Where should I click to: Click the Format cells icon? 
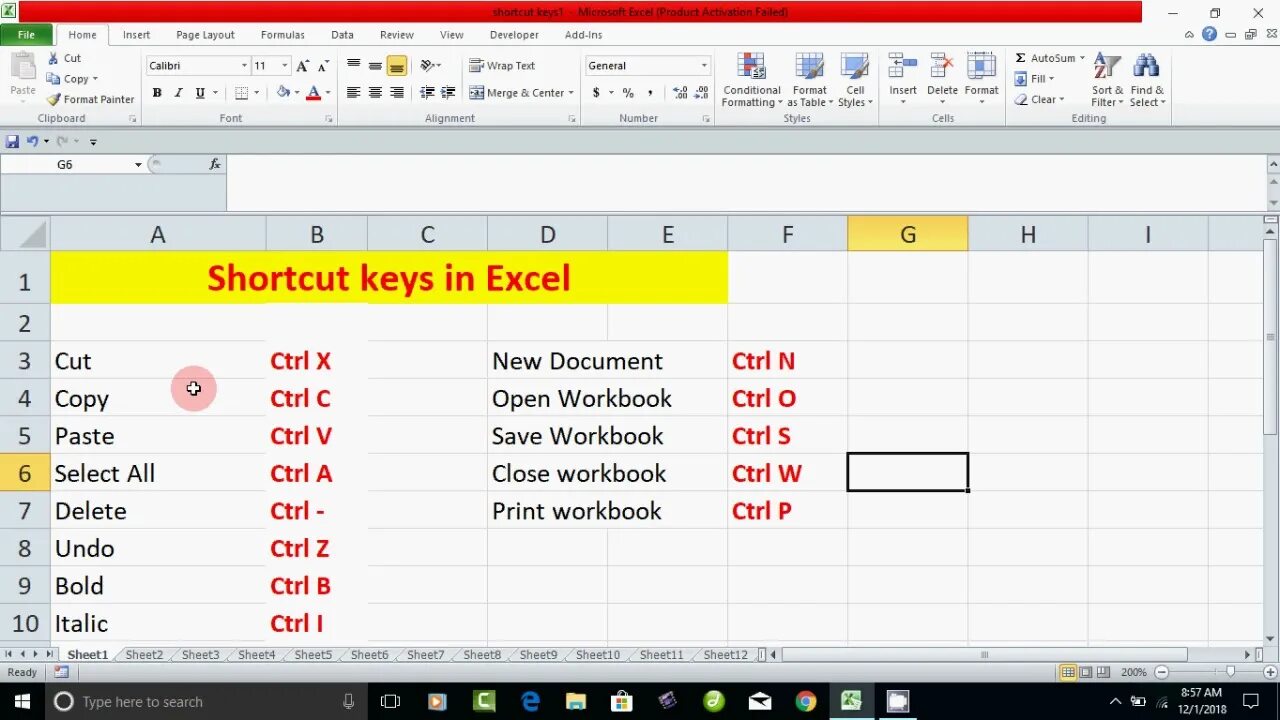pos(981,67)
